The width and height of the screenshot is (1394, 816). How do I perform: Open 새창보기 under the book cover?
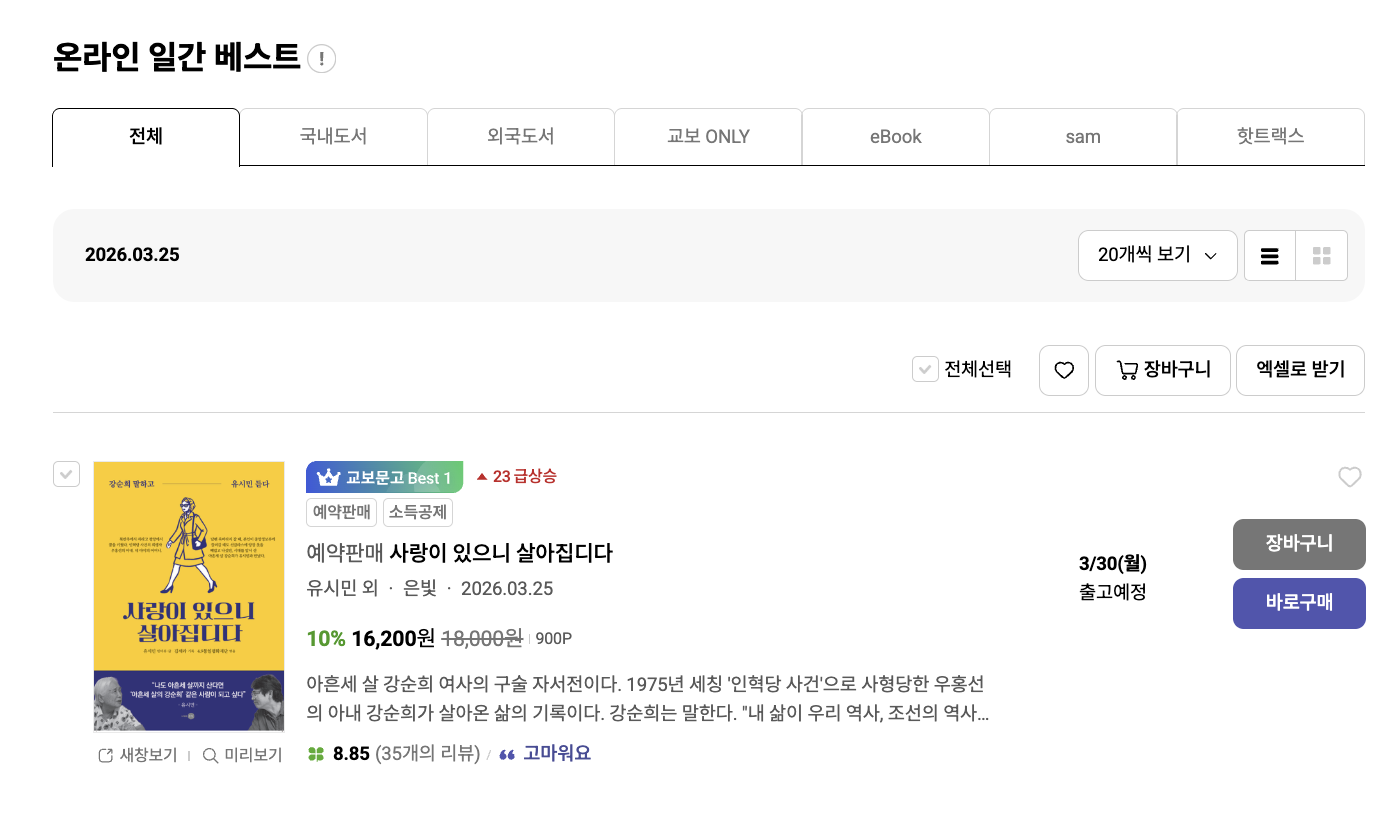(138, 756)
